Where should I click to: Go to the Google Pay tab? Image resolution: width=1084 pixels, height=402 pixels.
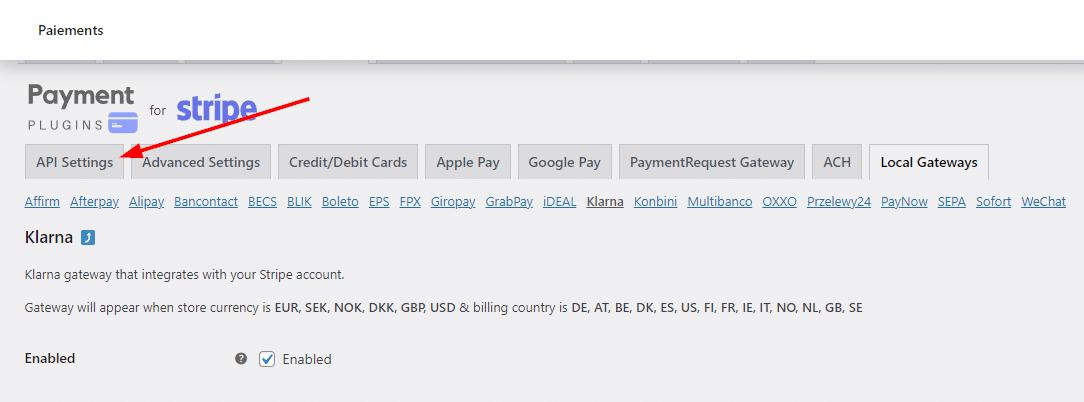pos(565,163)
